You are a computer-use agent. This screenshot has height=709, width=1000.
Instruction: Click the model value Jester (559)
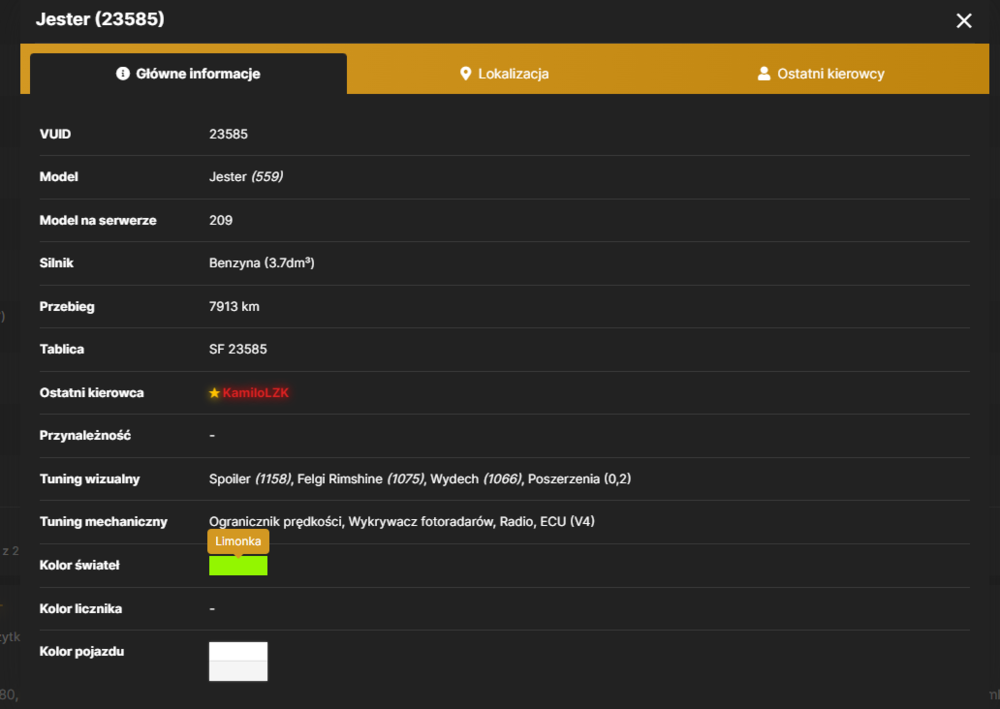(x=246, y=177)
